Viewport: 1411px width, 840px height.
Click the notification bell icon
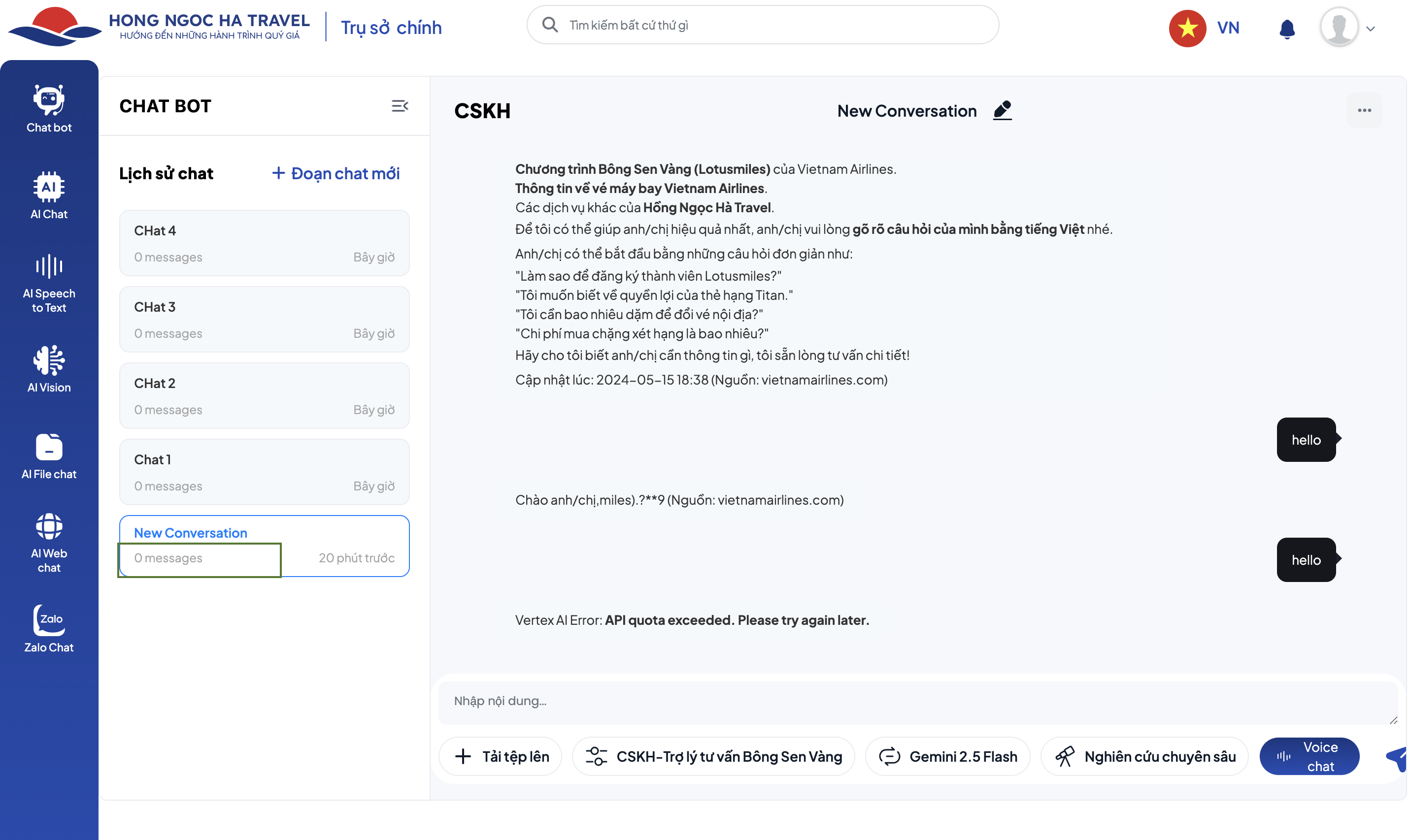point(1286,28)
